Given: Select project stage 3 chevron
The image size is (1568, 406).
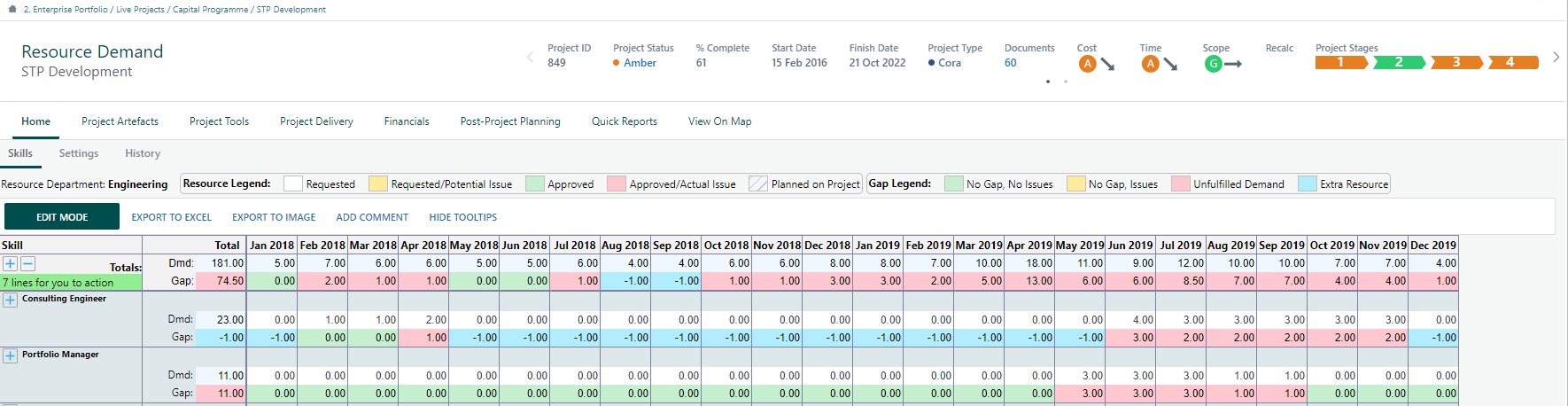Looking at the screenshot, I should point(1456,62).
